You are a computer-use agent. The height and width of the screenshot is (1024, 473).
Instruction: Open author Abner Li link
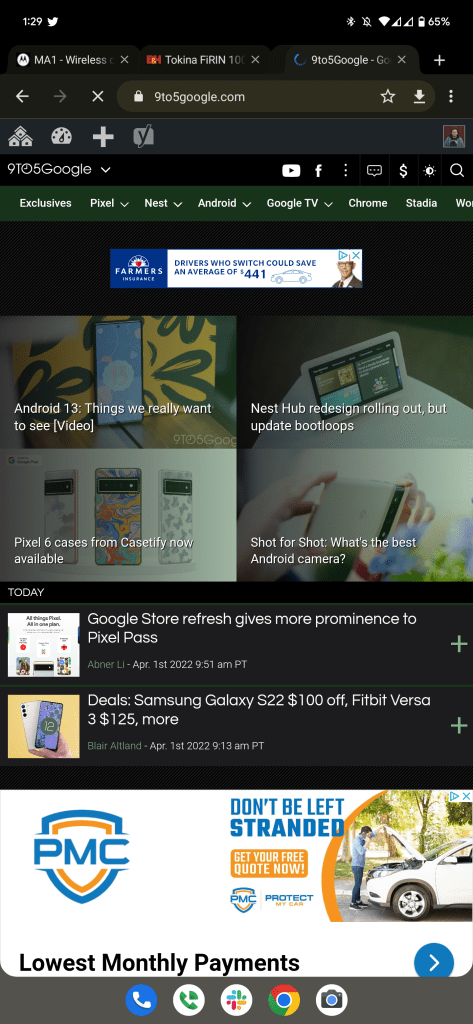click(106, 664)
